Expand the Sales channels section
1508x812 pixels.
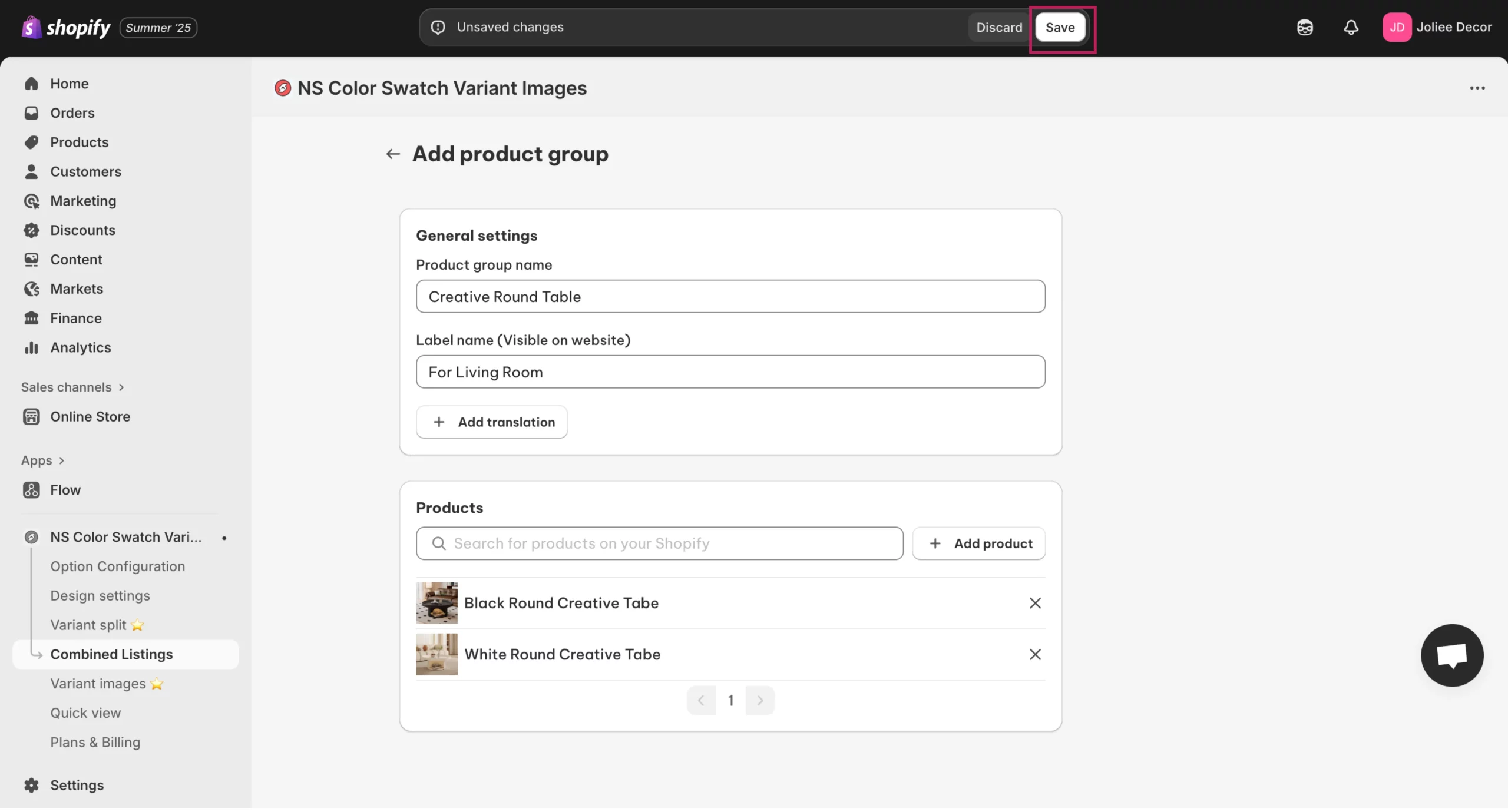pos(73,387)
